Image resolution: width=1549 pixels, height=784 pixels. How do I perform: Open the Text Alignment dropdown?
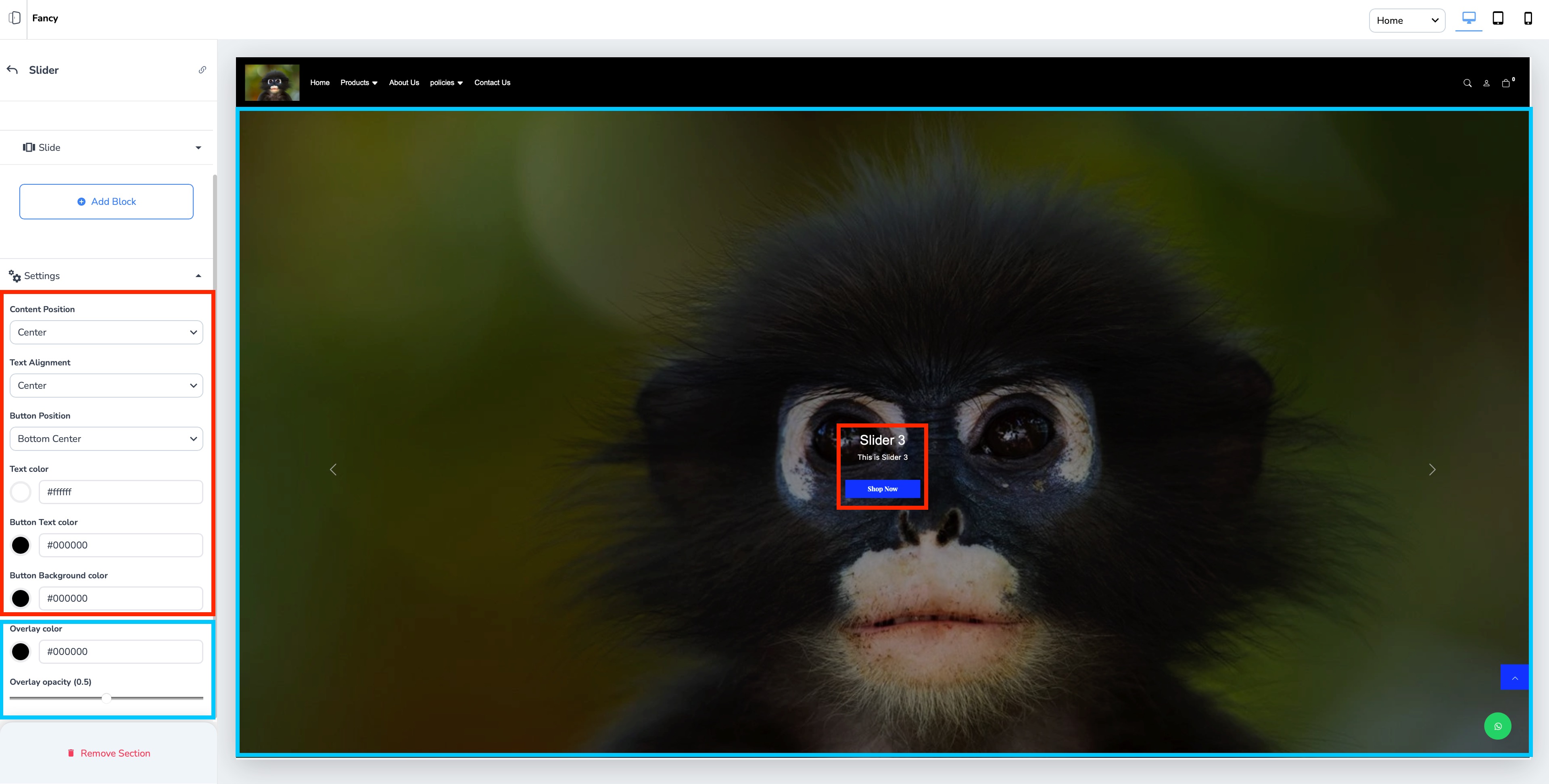[106, 386]
